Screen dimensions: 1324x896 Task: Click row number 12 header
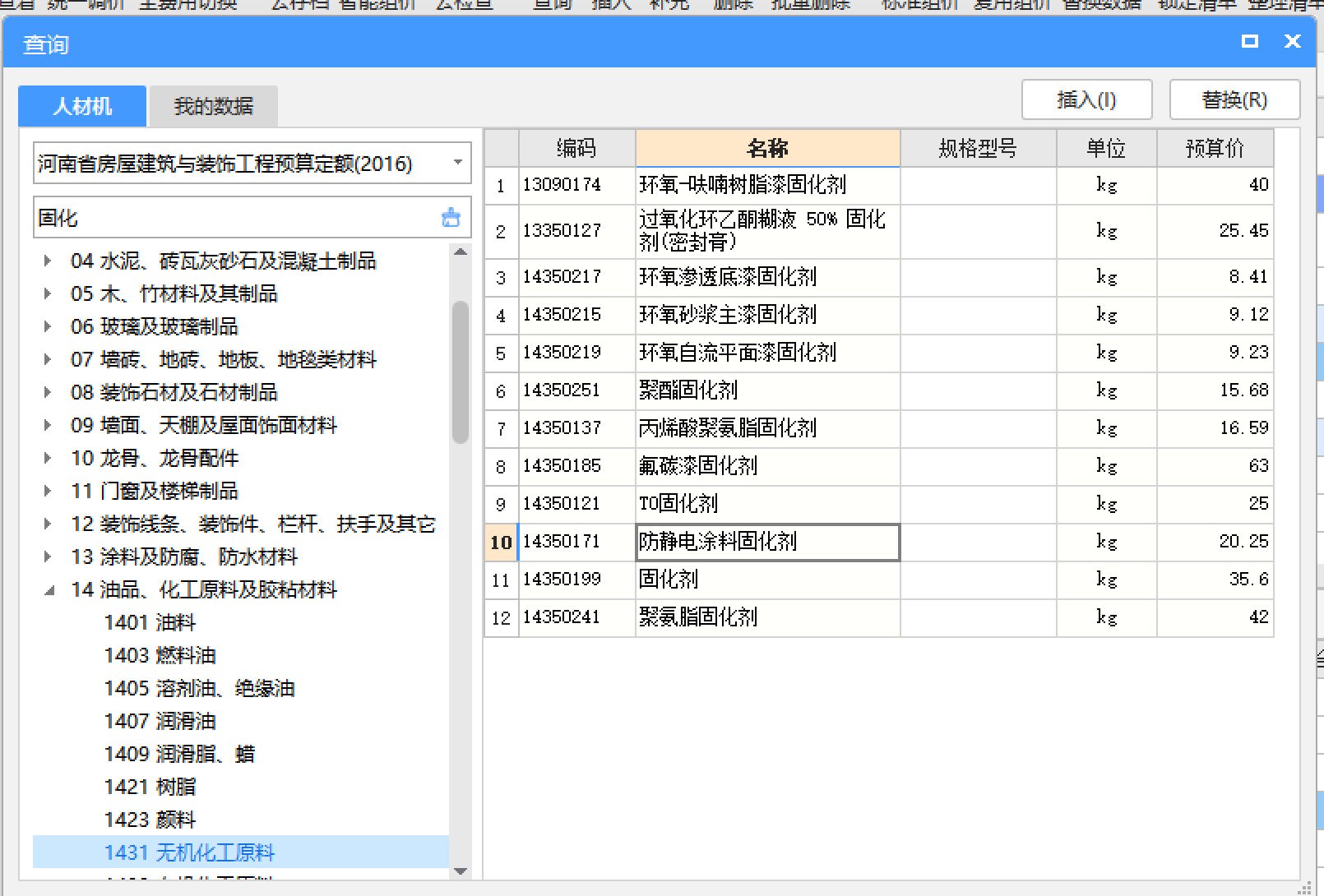pos(502,617)
